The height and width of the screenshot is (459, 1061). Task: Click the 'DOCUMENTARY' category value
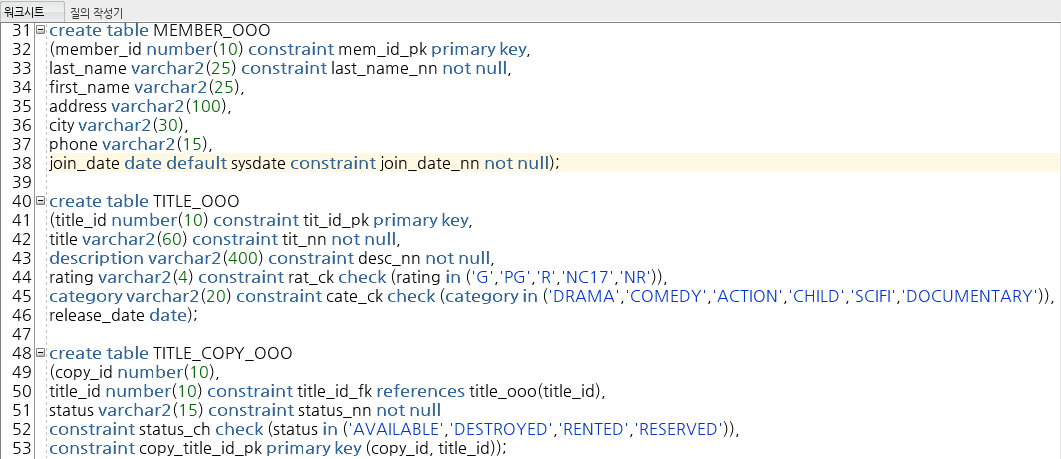click(970, 297)
